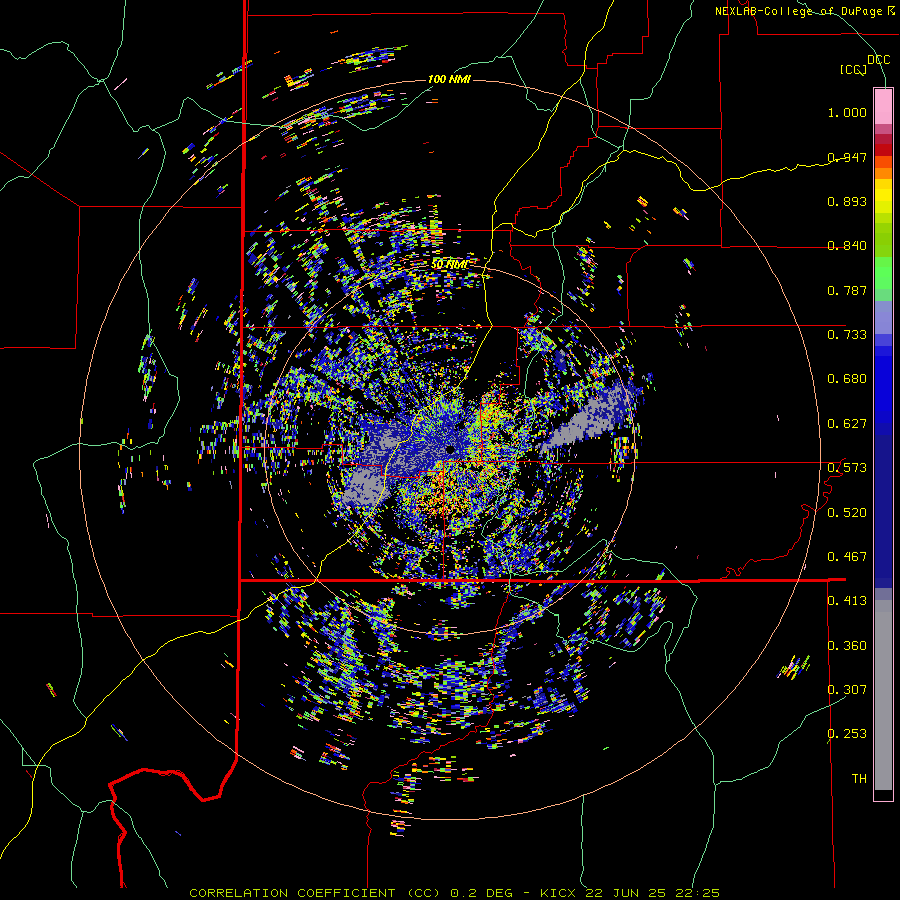Select the 0.893 scale value
900x900 pixels.
[x=847, y=201]
